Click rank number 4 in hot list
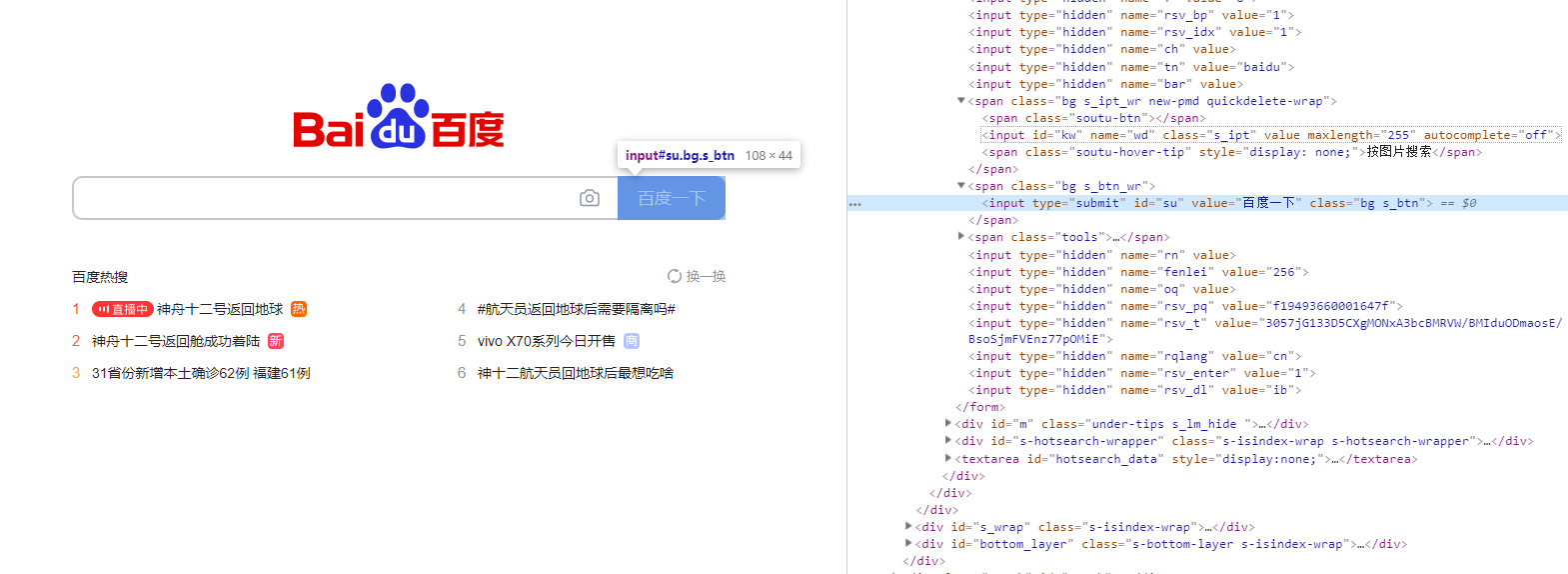This screenshot has width=1568, height=574. click(462, 309)
